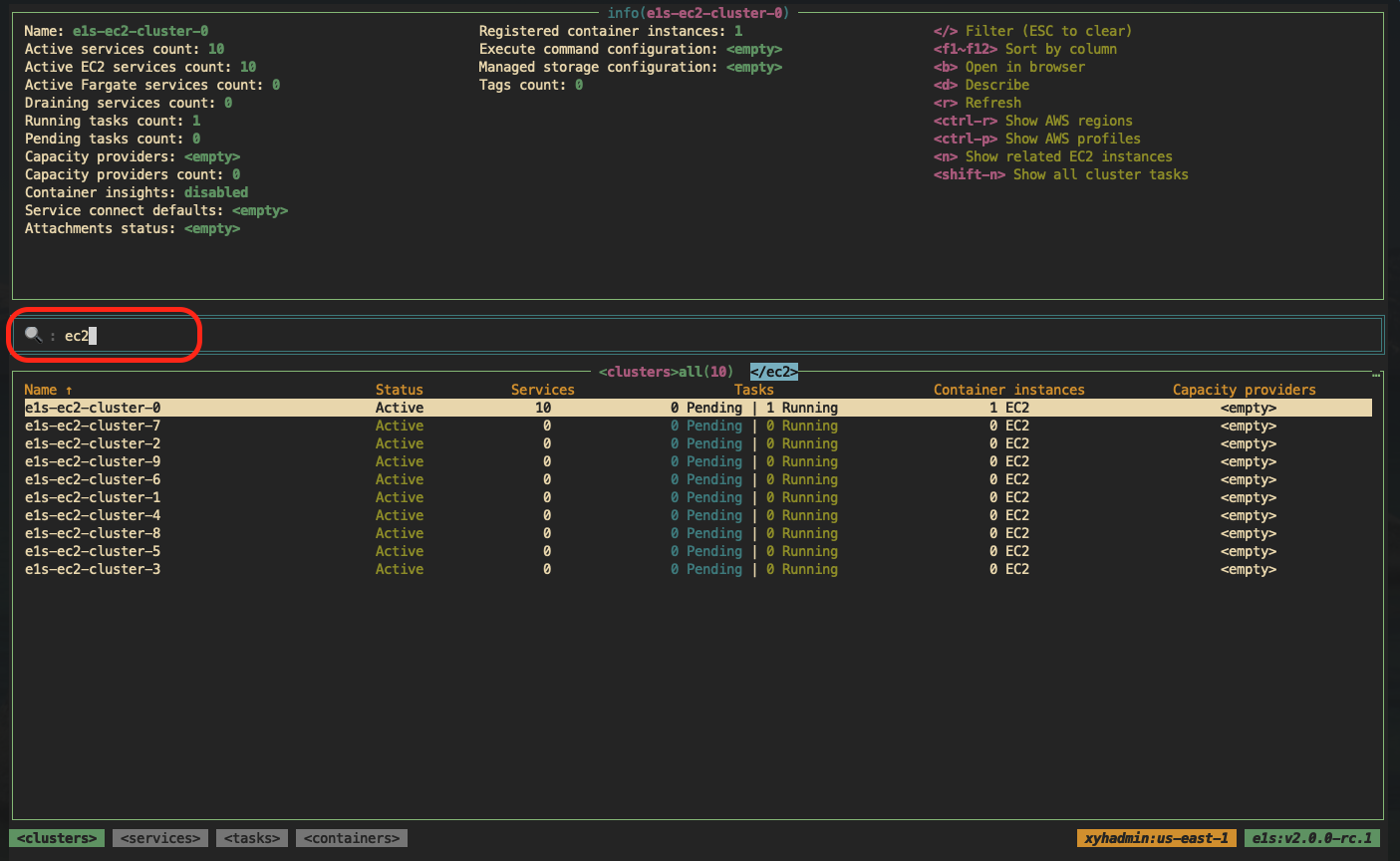Click the magnifier search icon

(34, 335)
